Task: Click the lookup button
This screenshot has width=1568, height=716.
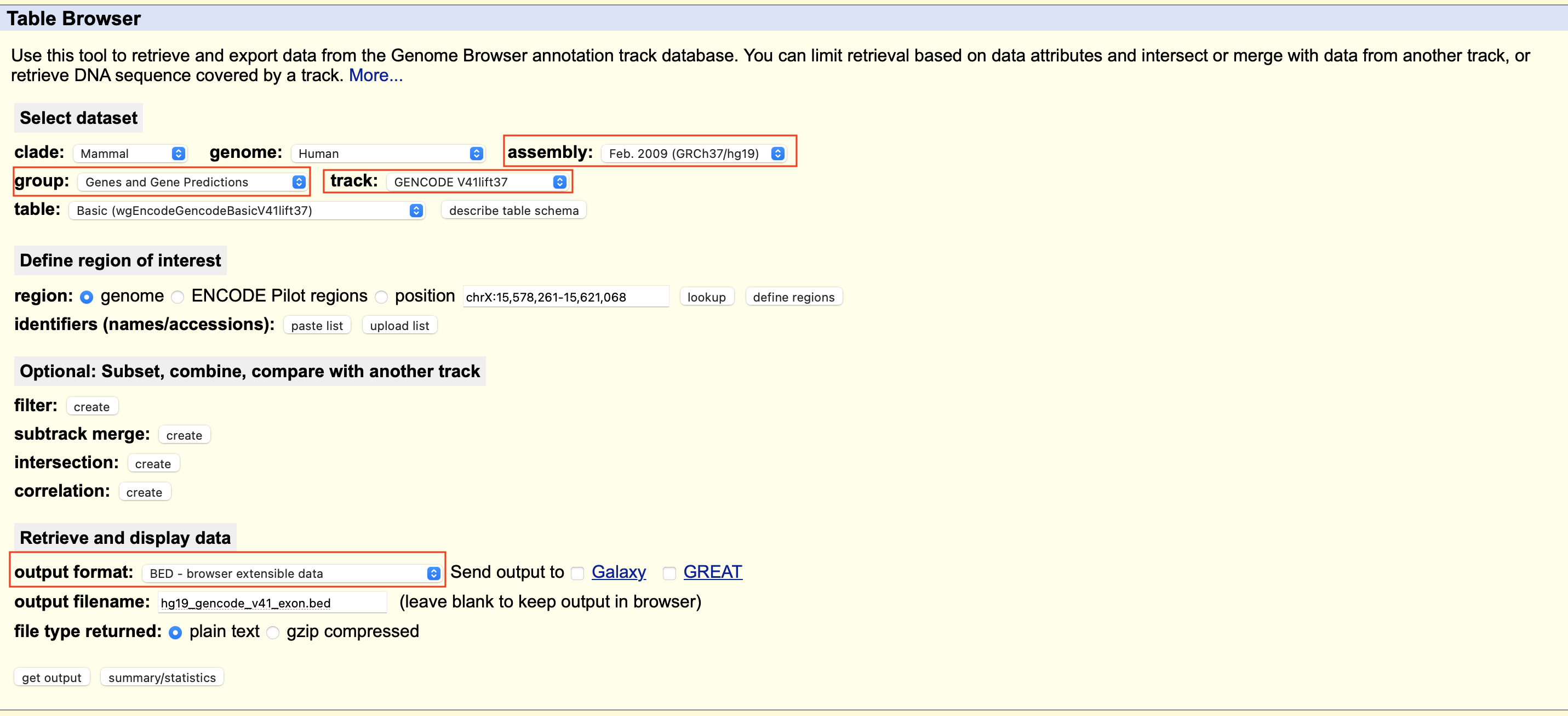Action: (706, 297)
